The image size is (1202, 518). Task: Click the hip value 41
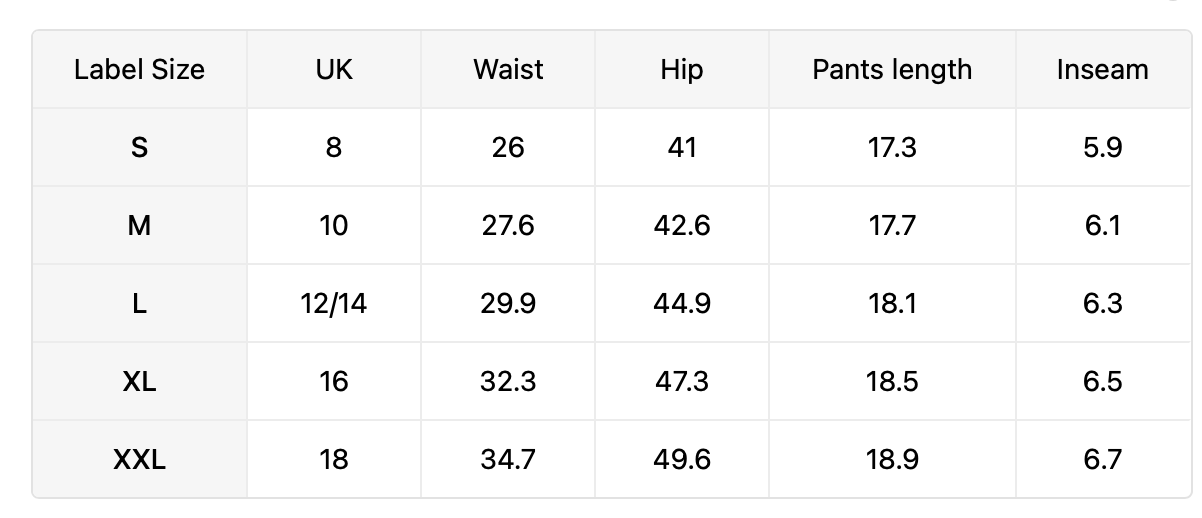point(681,147)
